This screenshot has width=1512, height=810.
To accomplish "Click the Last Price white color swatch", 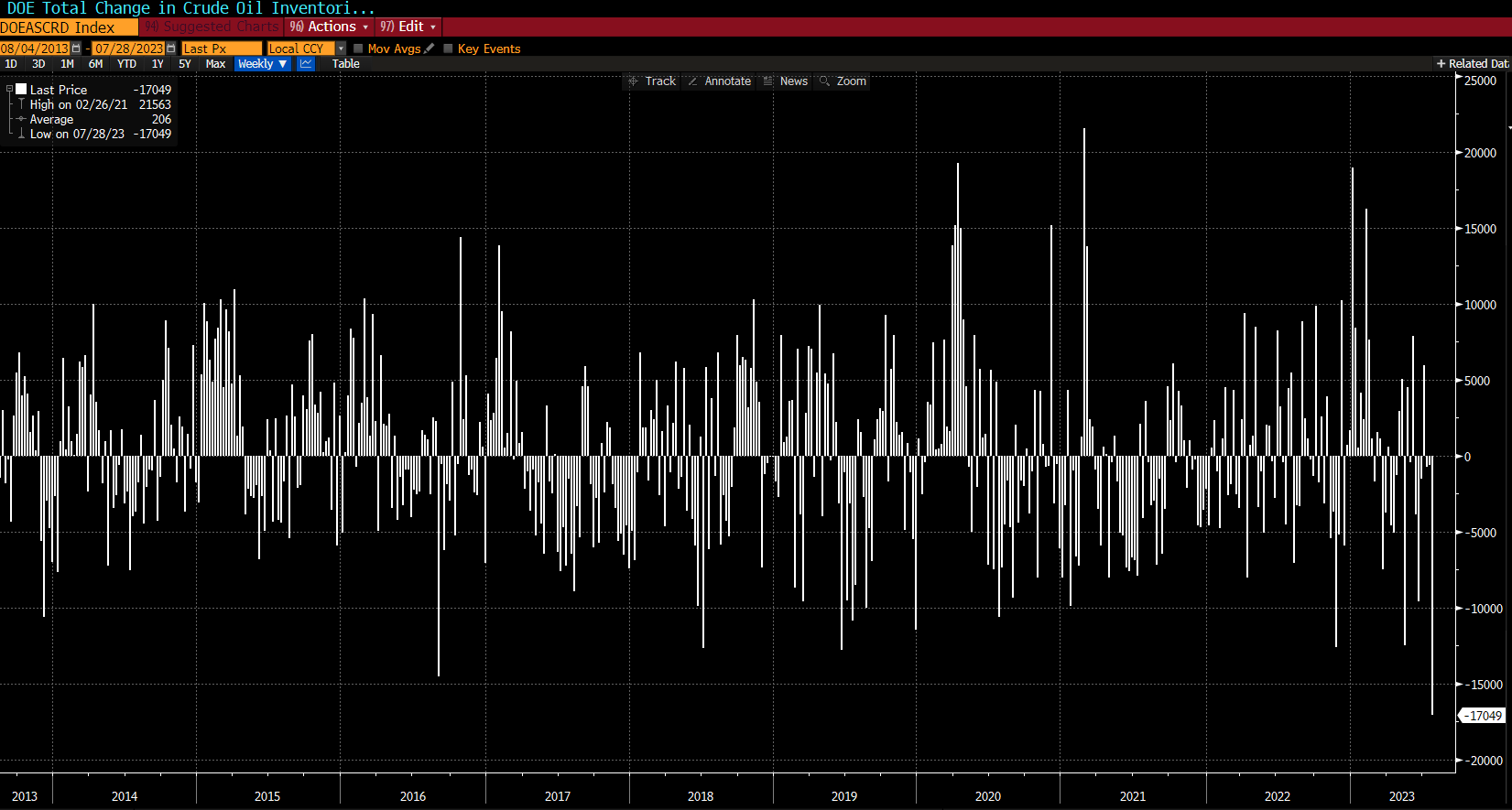I will [x=21, y=89].
